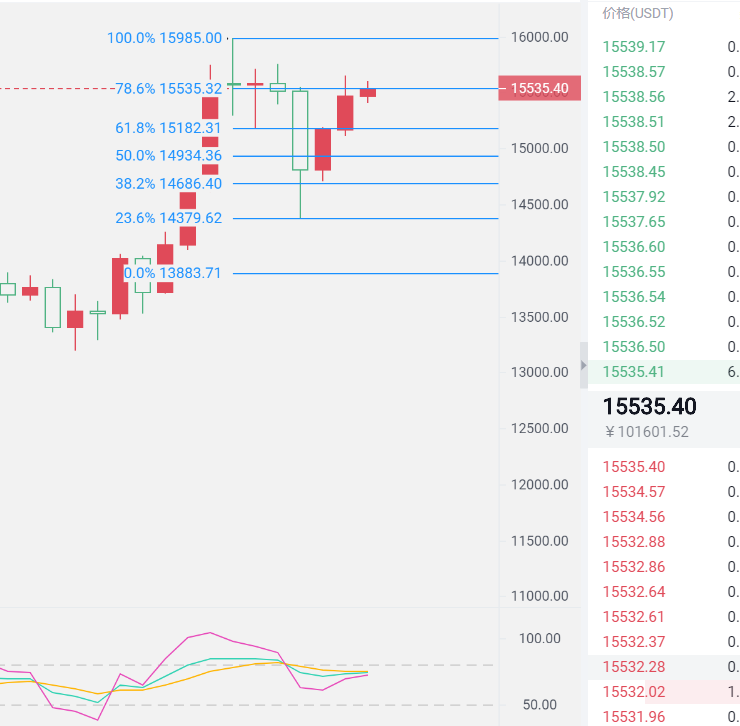The width and height of the screenshot is (740, 726).
Task: Click the large last price 15535.40
Action: 649,406
